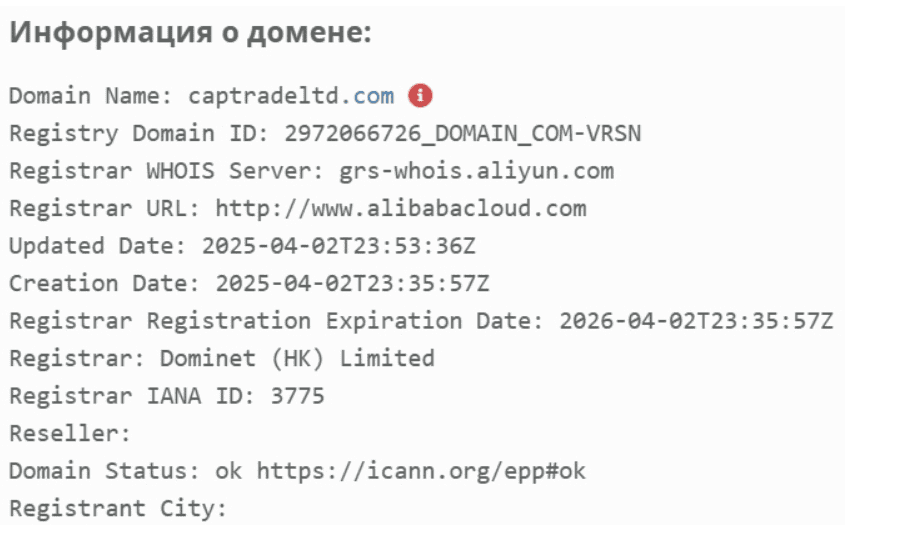Click the Registrar IANA ID number 3775
The image size is (904, 537).
(297, 396)
